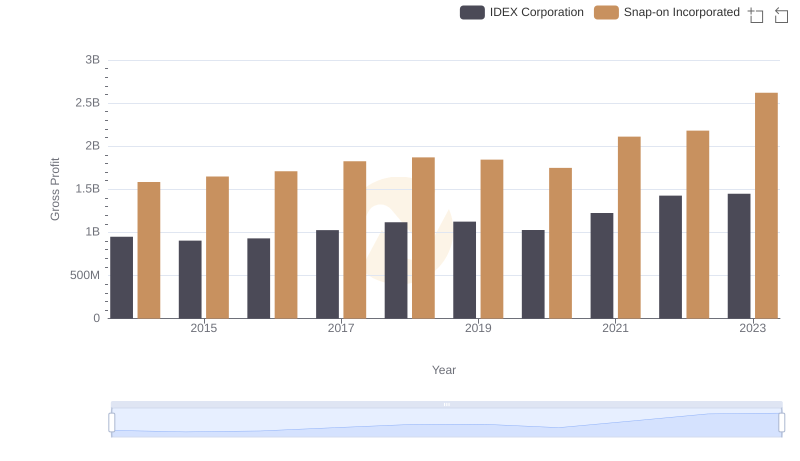This screenshot has height=461, width=800.
Task: Click the Snap-on bar for 2017
Action: (355, 240)
